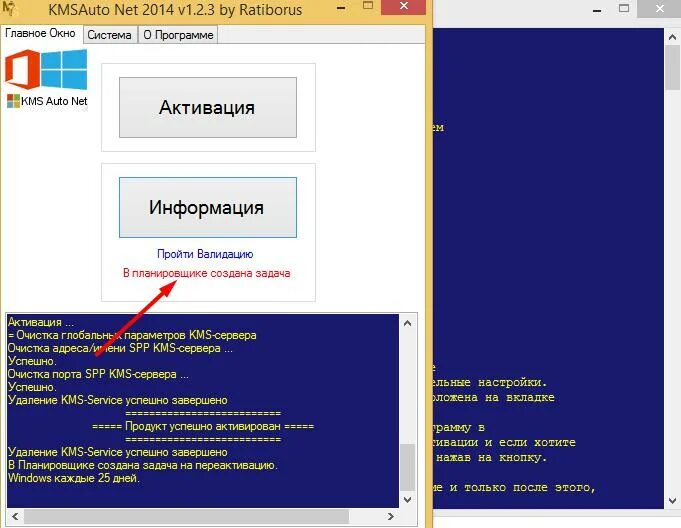Open the Пройти Валидацию link
Image resolution: width=681 pixels, height=528 pixels.
click(205, 254)
